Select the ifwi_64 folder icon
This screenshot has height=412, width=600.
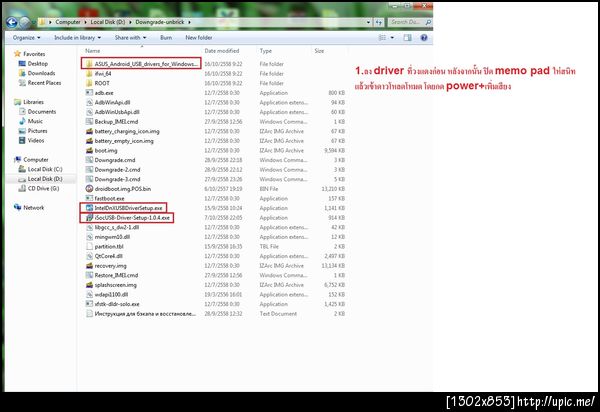89,73
